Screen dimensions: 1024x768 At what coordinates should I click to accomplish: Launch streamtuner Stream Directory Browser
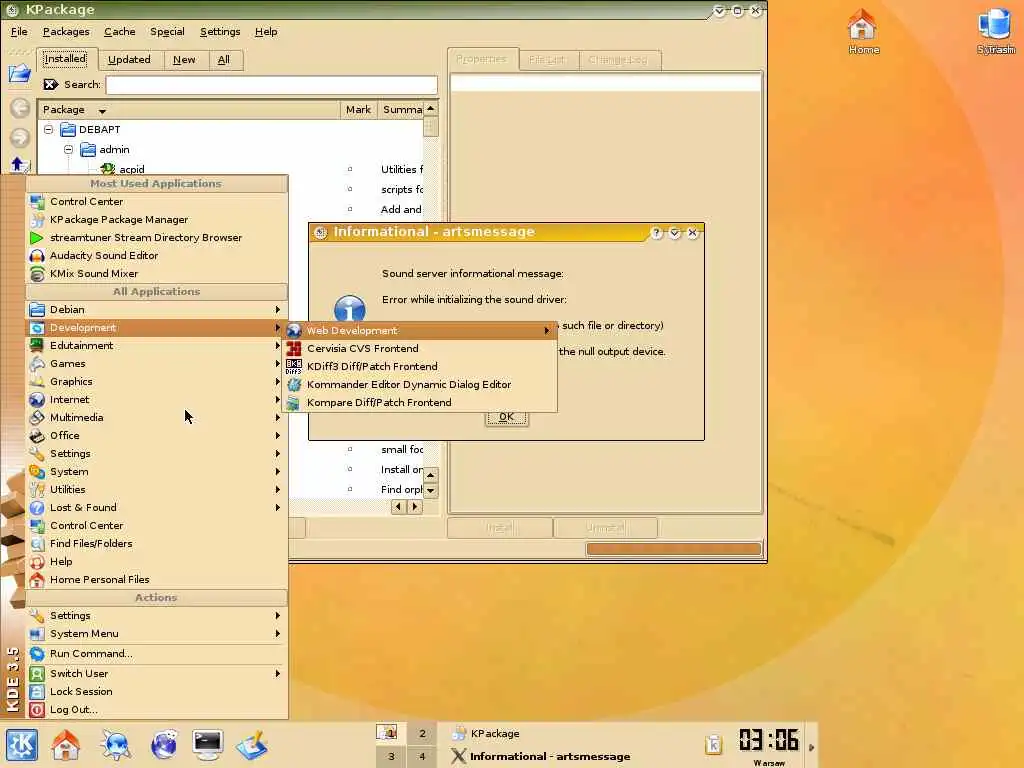[x=157, y=238]
